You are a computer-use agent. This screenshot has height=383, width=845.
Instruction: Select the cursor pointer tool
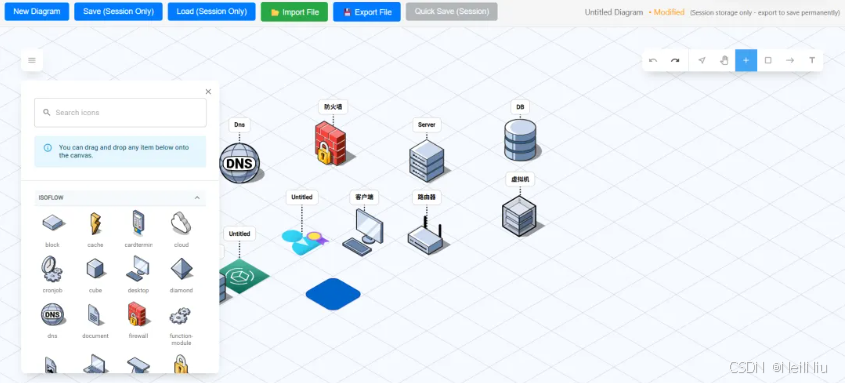[x=702, y=60]
